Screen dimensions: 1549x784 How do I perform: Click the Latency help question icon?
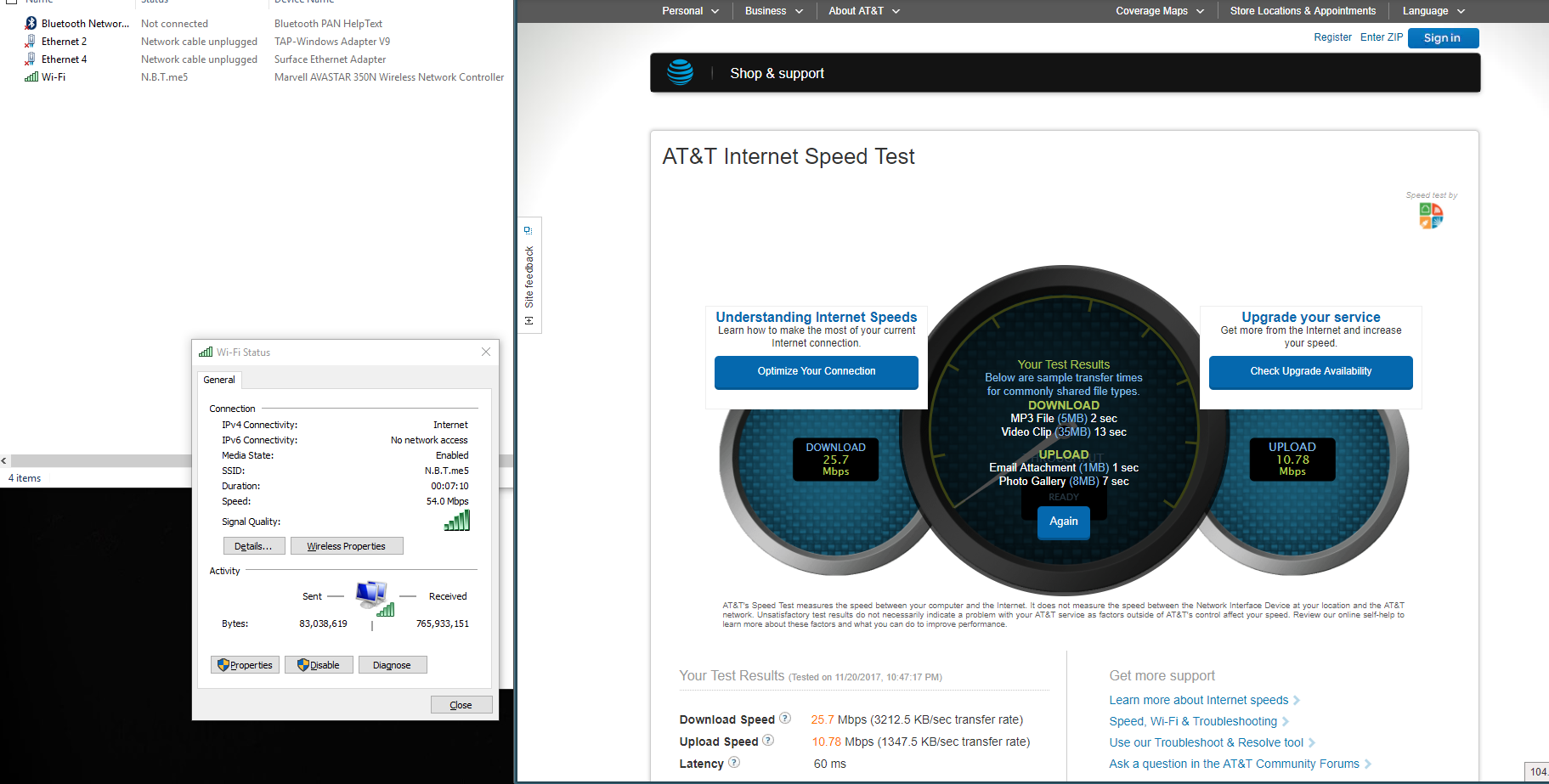tap(734, 763)
